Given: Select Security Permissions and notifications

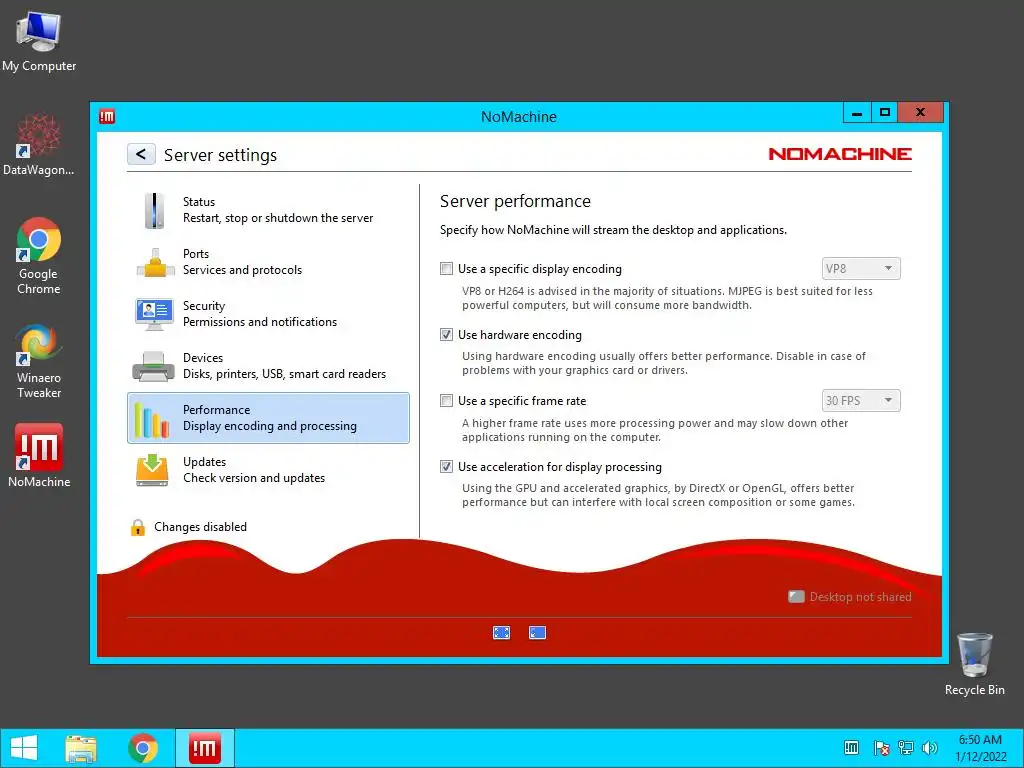Looking at the screenshot, I should coord(268,314).
